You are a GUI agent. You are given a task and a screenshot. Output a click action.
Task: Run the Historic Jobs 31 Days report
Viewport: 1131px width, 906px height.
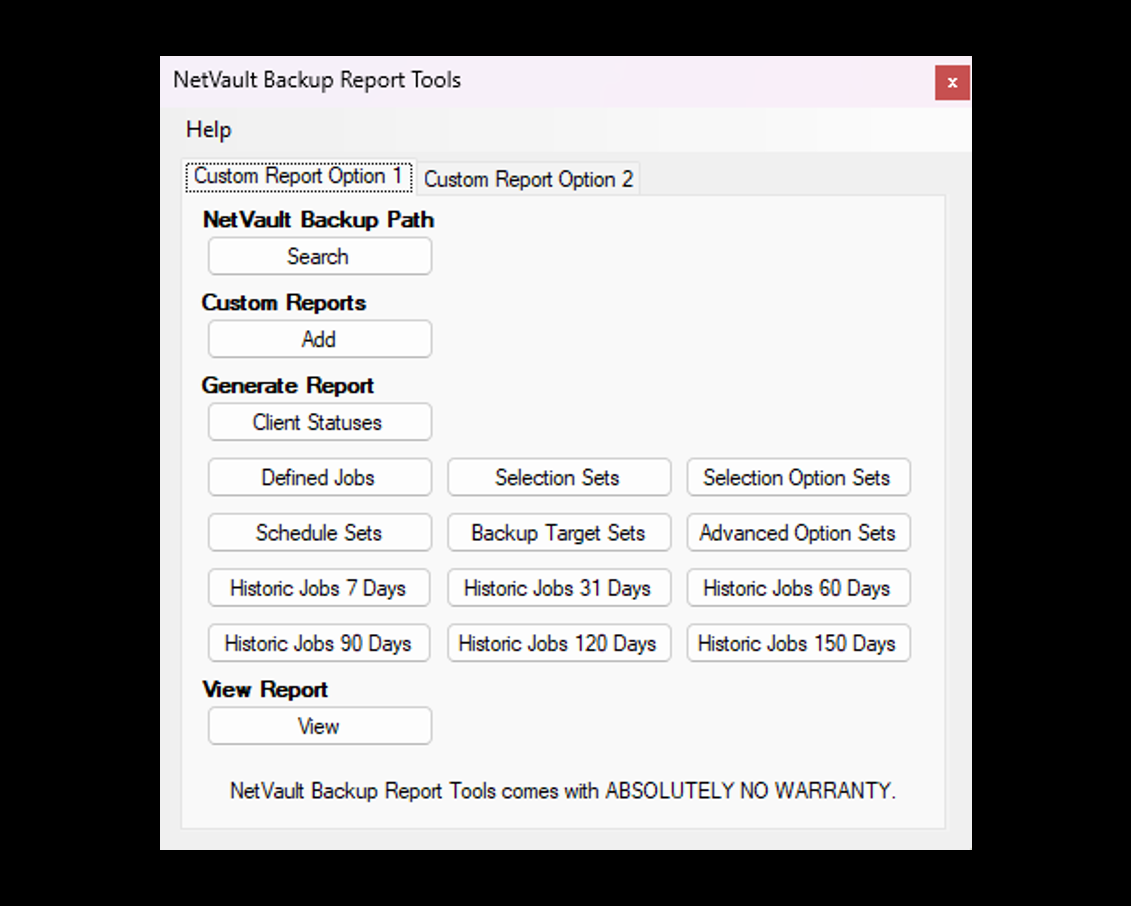click(x=558, y=588)
